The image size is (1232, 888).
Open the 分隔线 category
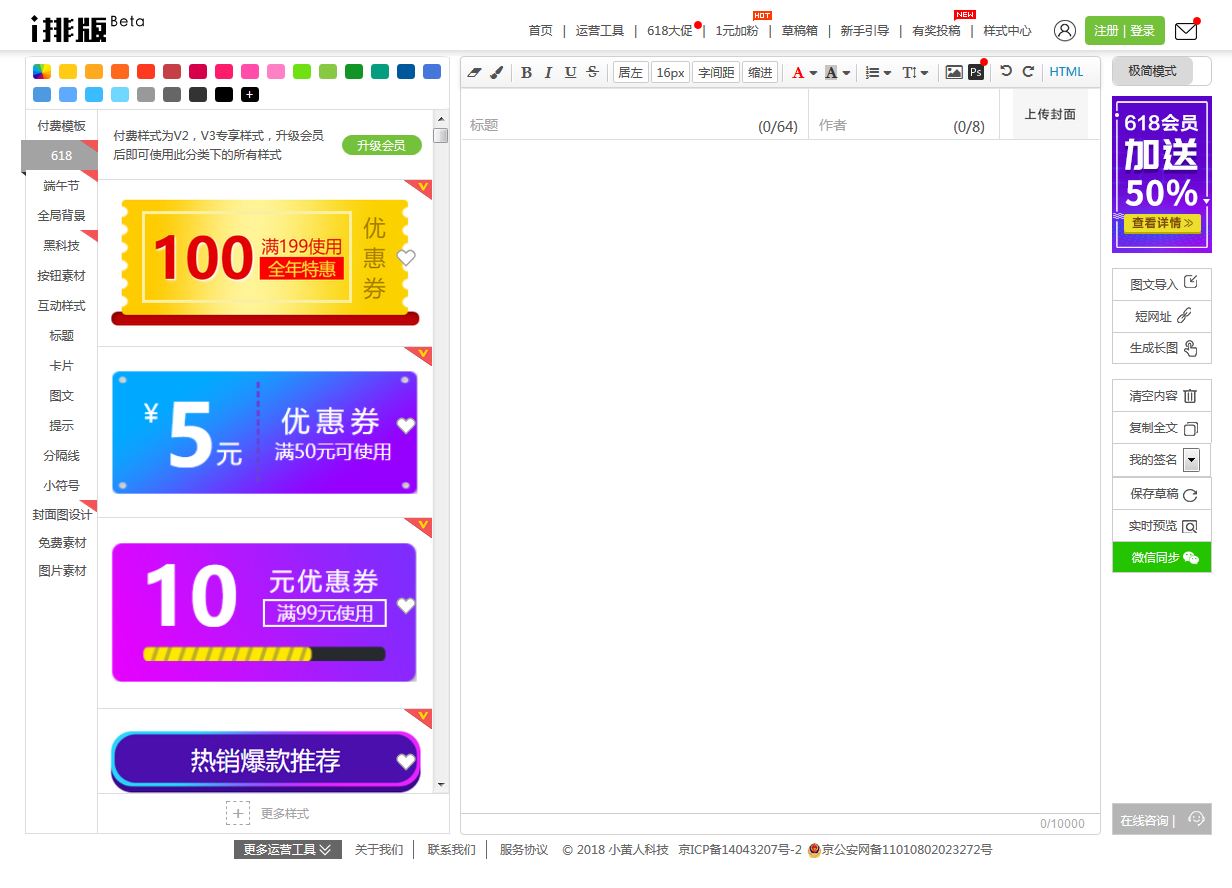61,455
